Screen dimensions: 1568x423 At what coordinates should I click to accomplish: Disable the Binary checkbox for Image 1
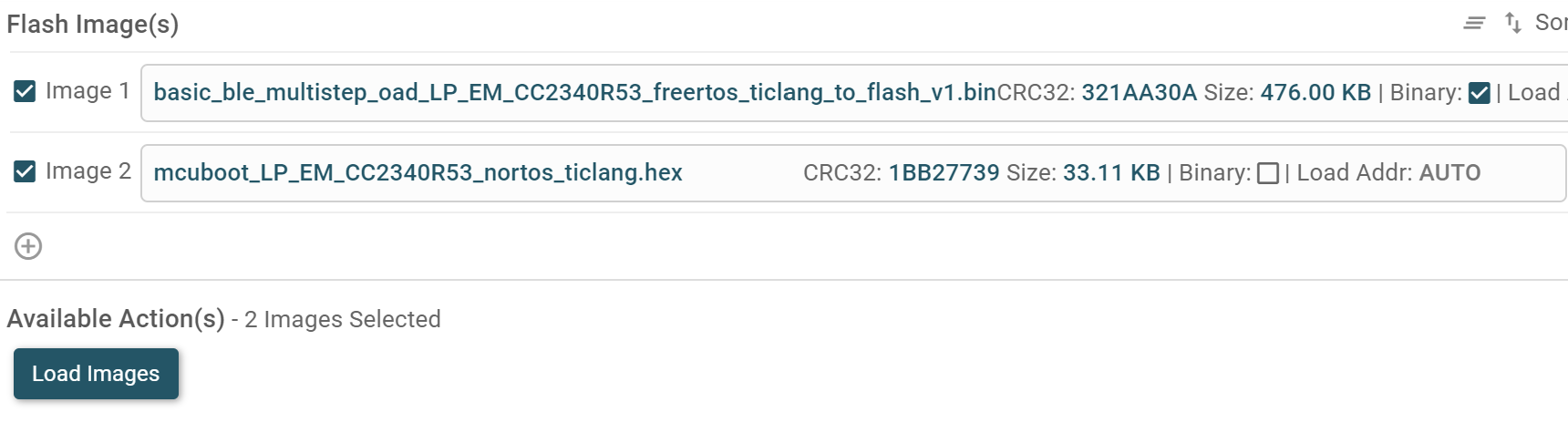pyautogui.click(x=1480, y=93)
